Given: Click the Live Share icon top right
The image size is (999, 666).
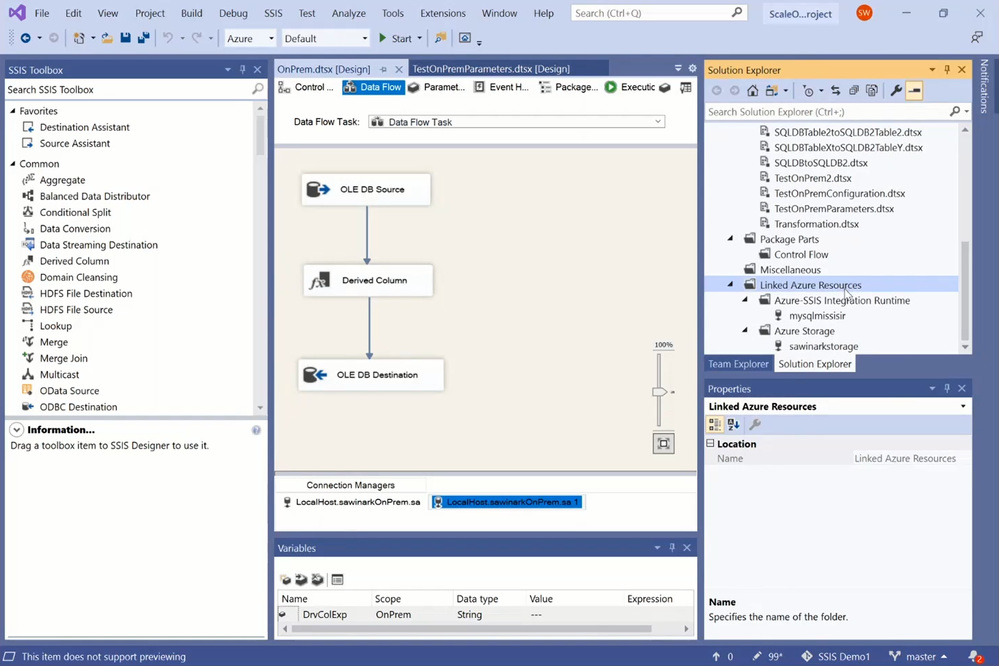Looking at the screenshot, I should [977, 38].
